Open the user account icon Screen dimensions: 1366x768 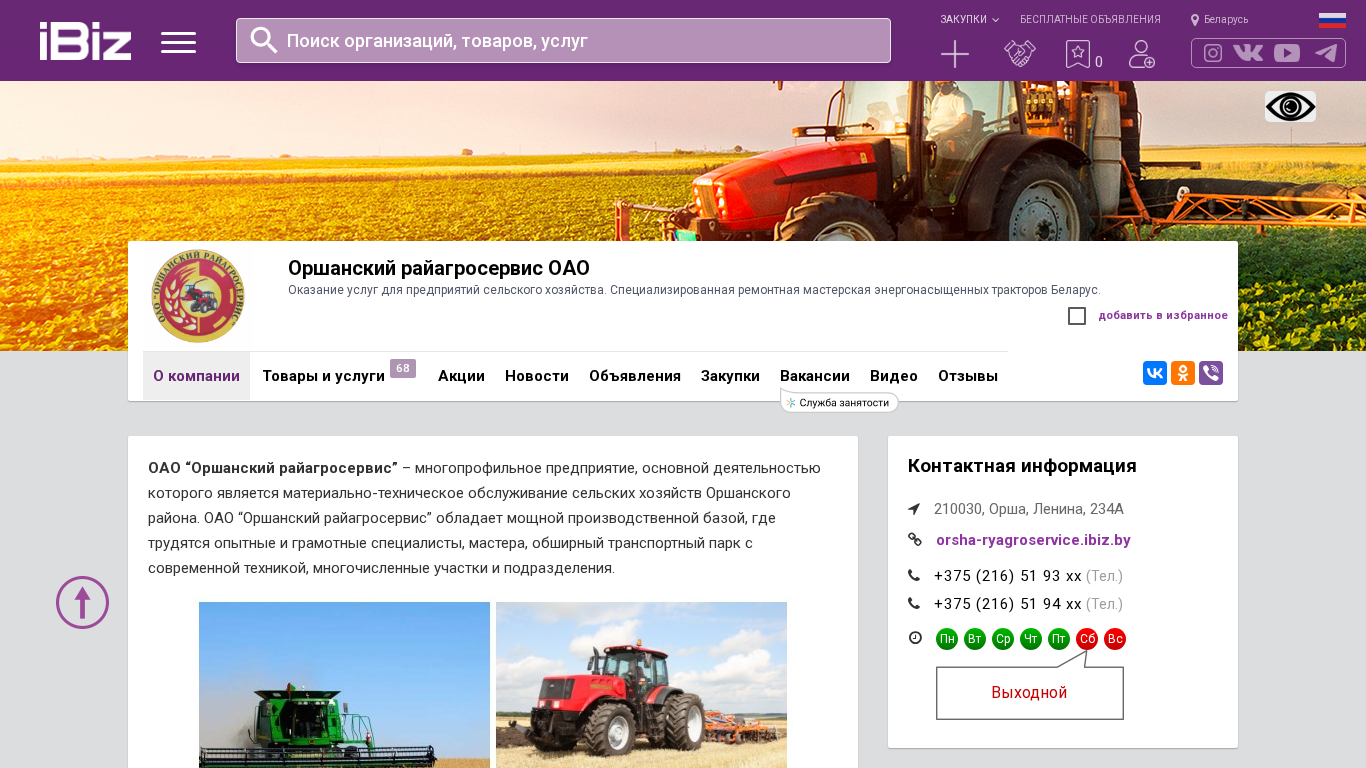(1142, 54)
